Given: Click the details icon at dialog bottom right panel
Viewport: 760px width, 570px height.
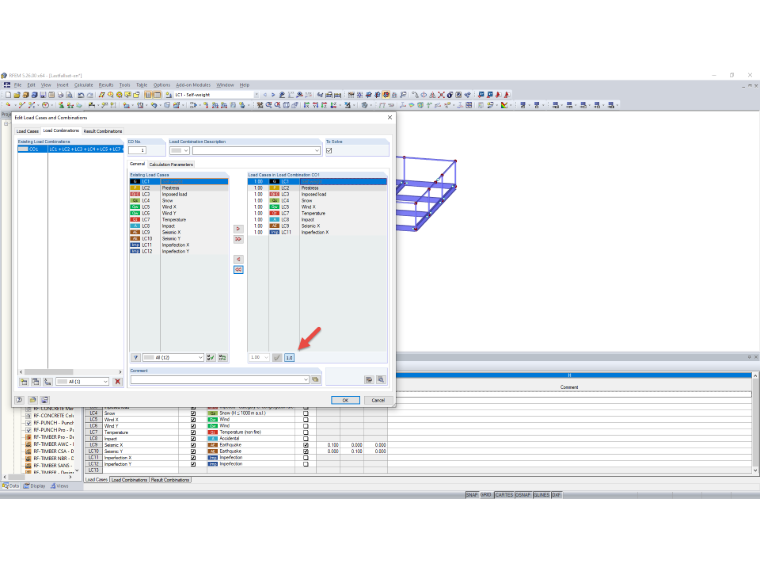Looking at the screenshot, I should click(x=369, y=380).
